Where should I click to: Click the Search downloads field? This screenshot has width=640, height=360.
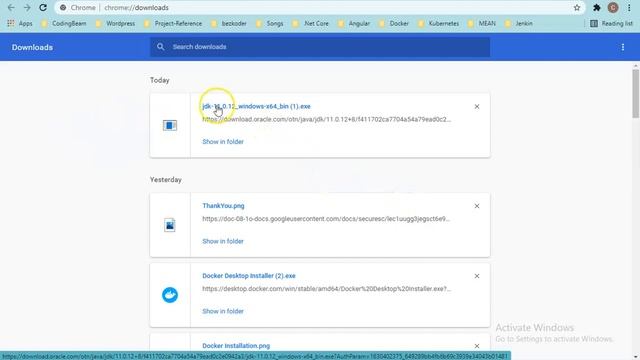coord(320,47)
